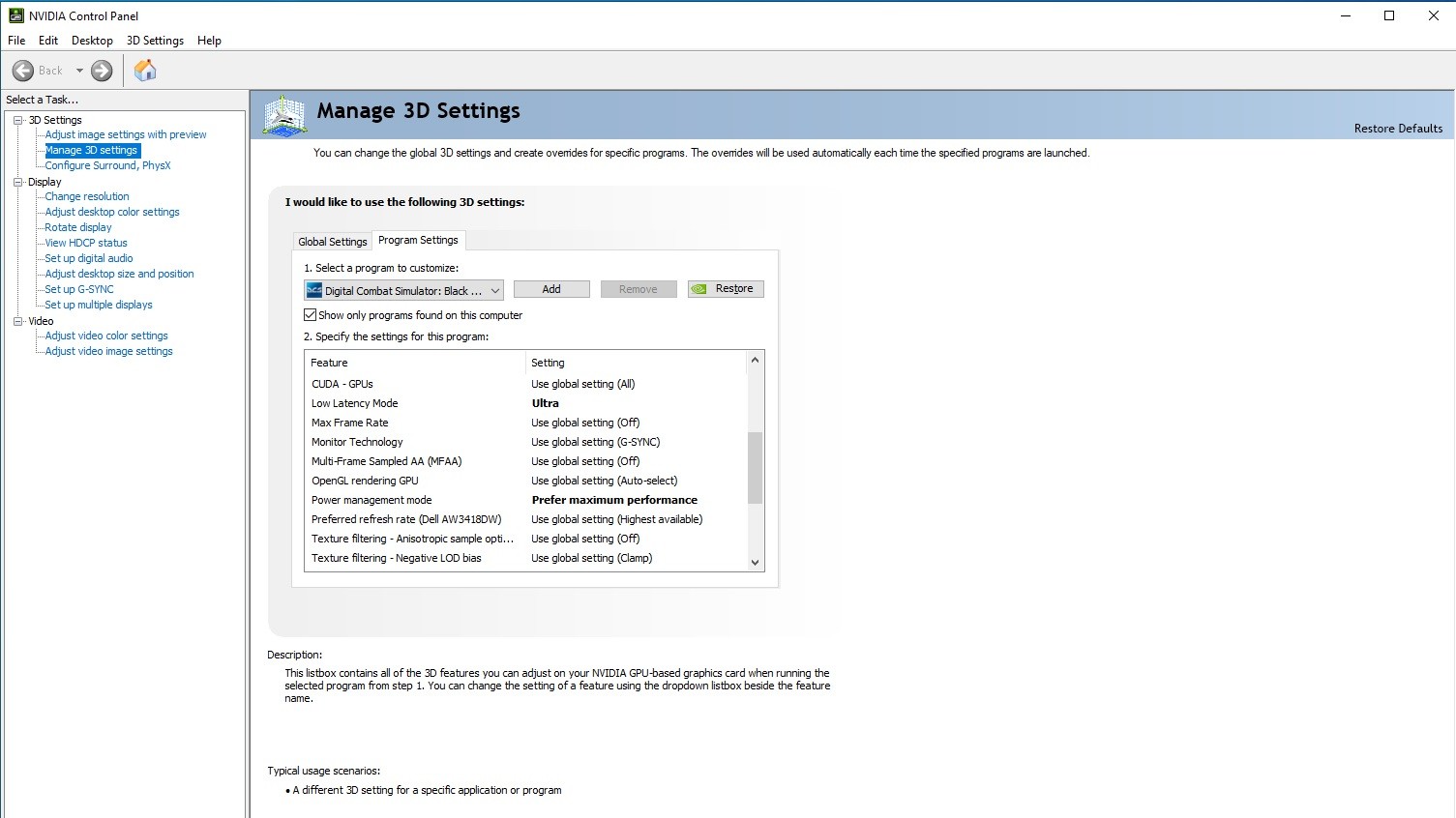Open the Edit menu
Image resolution: width=1456 pixels, height=818 pixels.
(48, 41)
